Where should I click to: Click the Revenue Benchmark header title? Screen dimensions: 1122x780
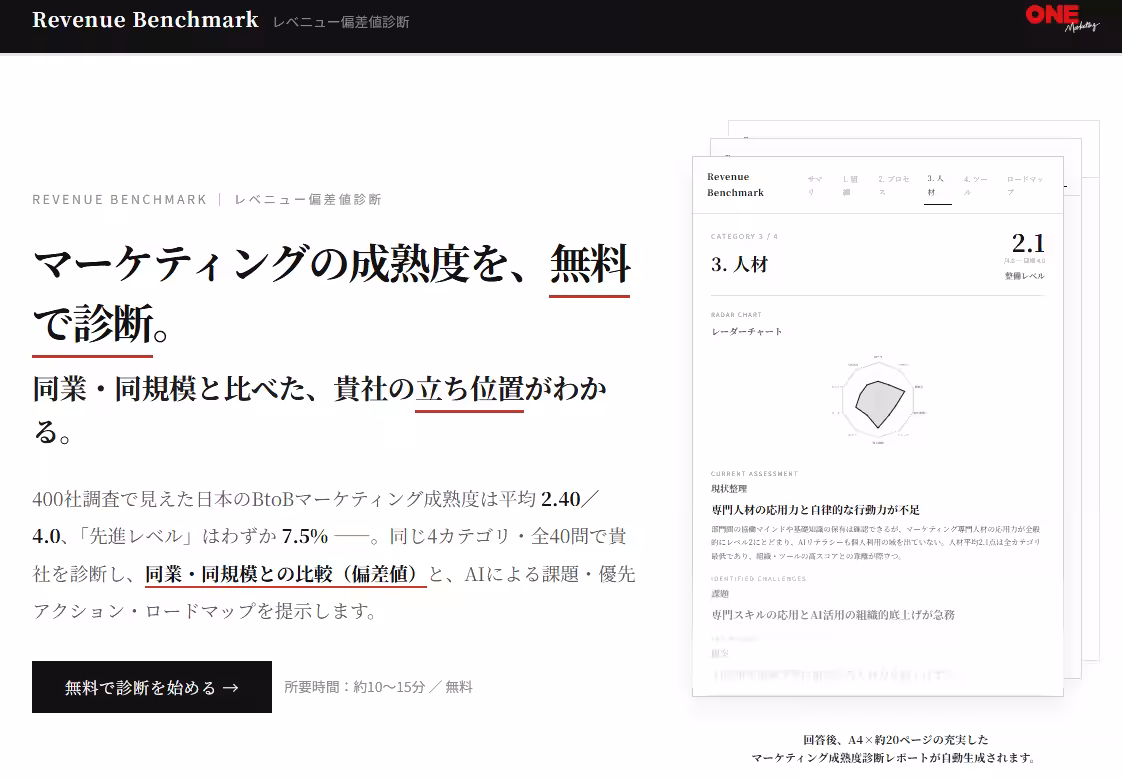click(x=145, y=20)
